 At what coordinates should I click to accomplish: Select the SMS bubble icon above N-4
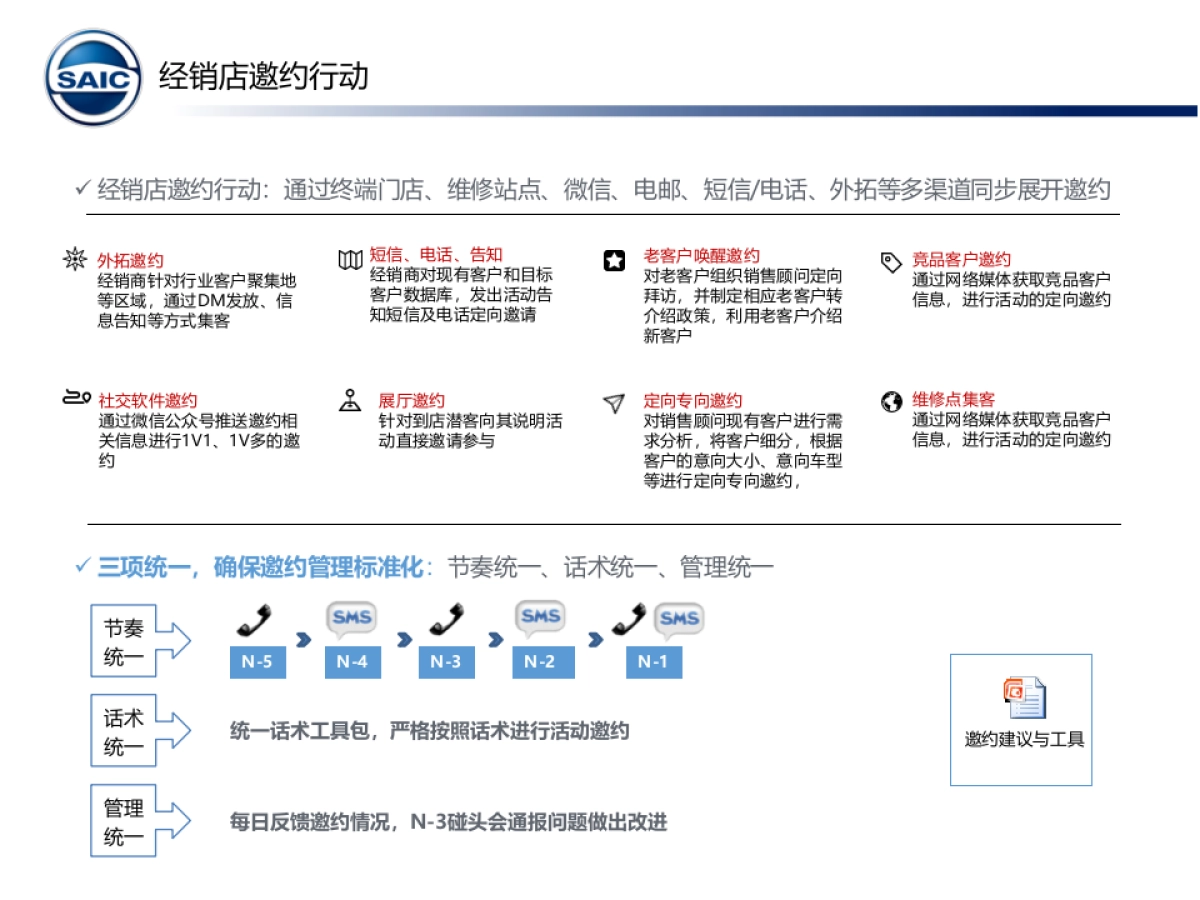348,618
